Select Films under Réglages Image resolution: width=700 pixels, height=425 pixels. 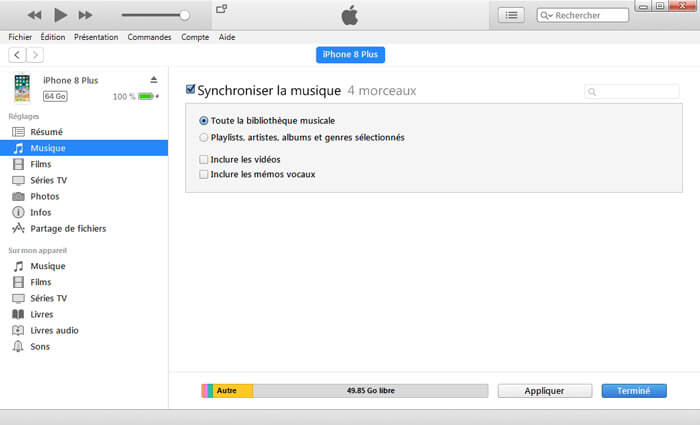pos(84,164)
